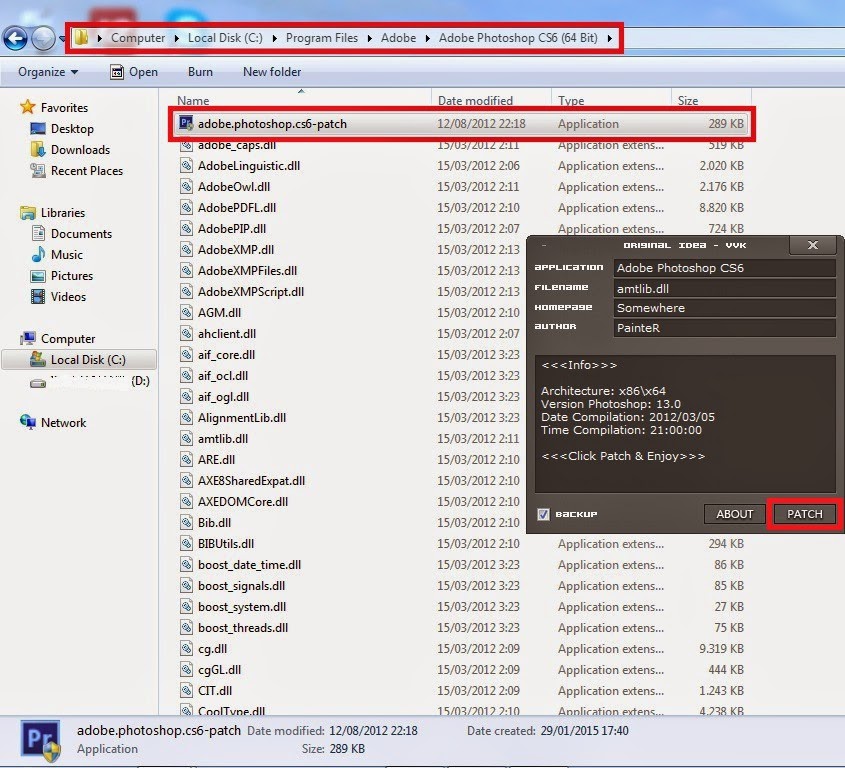Click the Computer icon in sidebar
The height and width of the screenshot is (768, 845).
coord(27,338)
